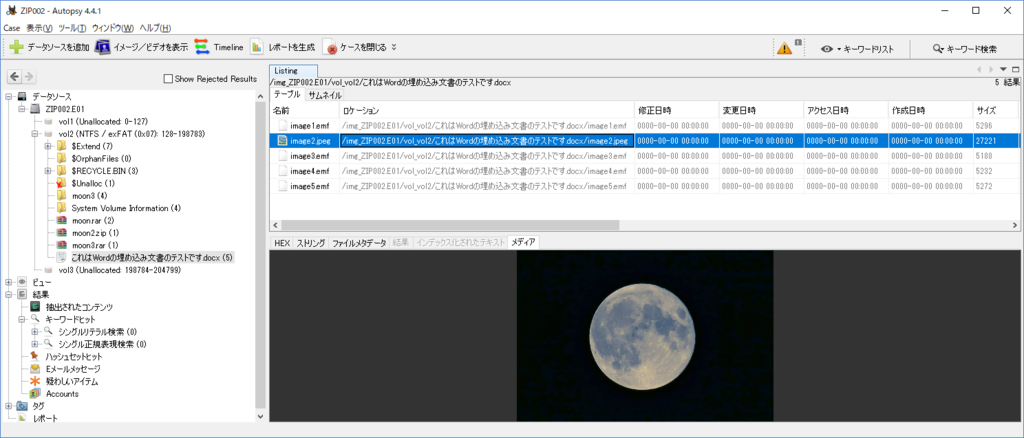
Task: Collapse the vol2 NTFS volume node
Action: [x=34, y=133]
